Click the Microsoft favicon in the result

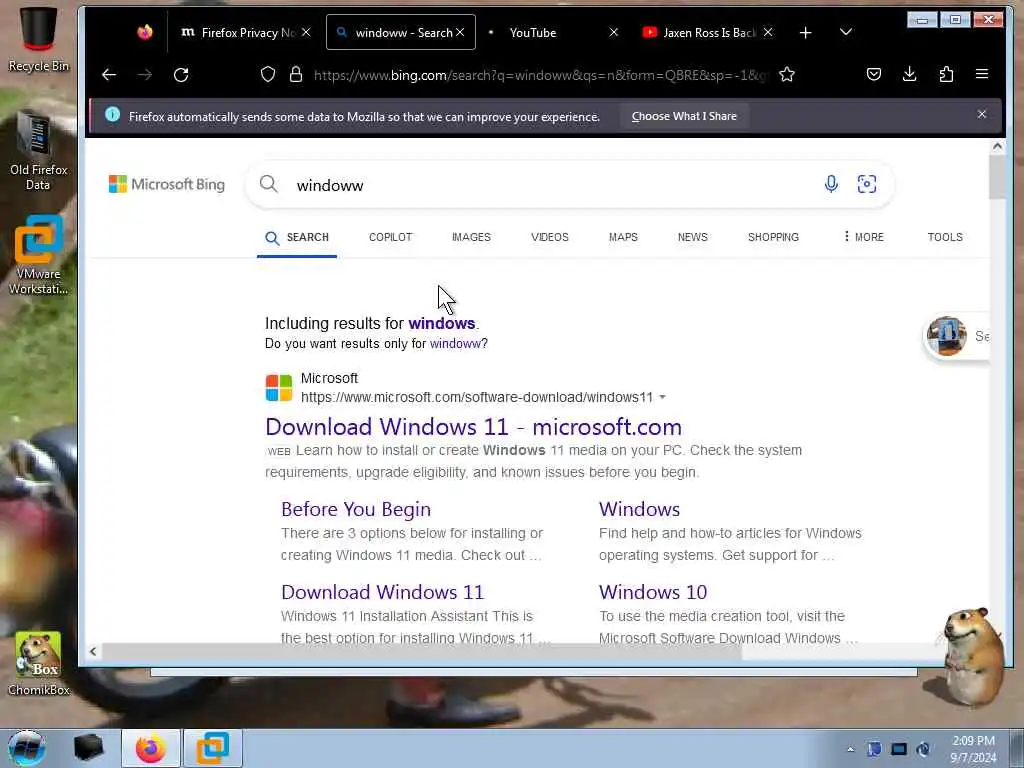pos(279,388)
